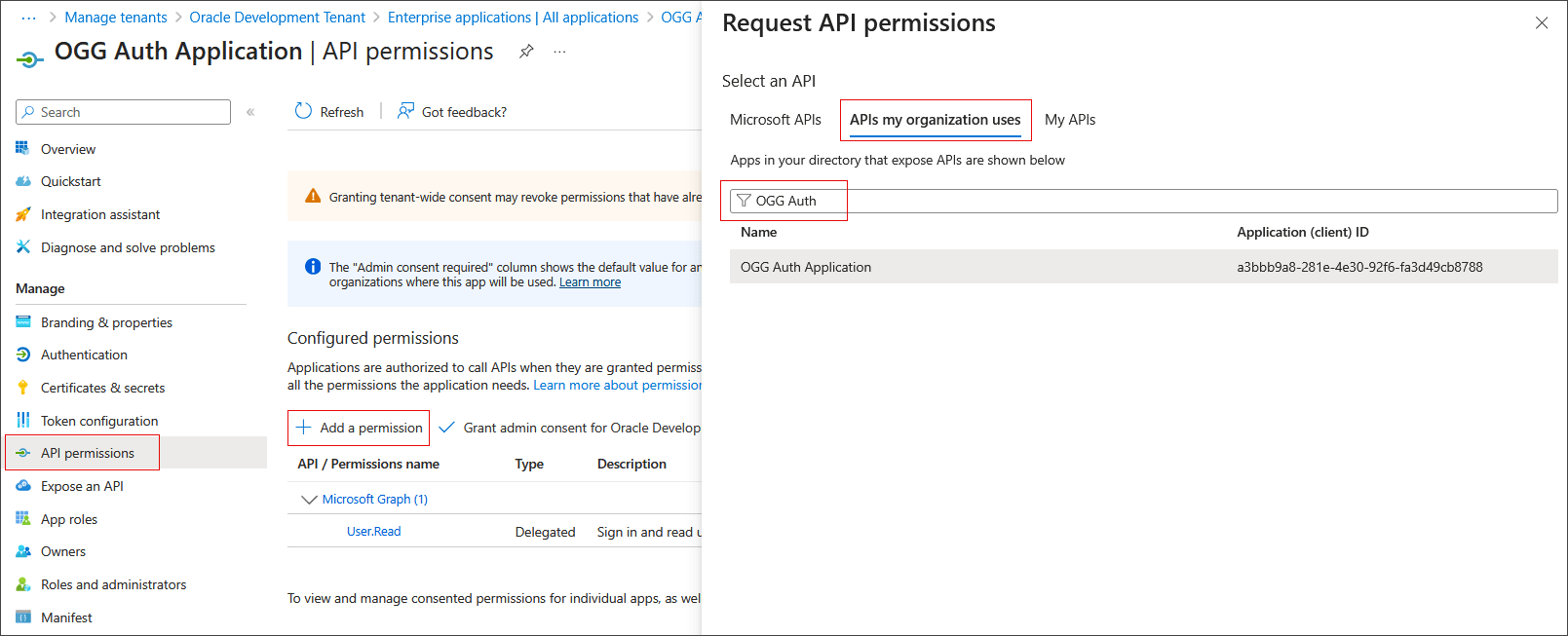Switch to the My APIs tab
The height and width of the screenshot is (636, 1568).
click(1069, 120)
